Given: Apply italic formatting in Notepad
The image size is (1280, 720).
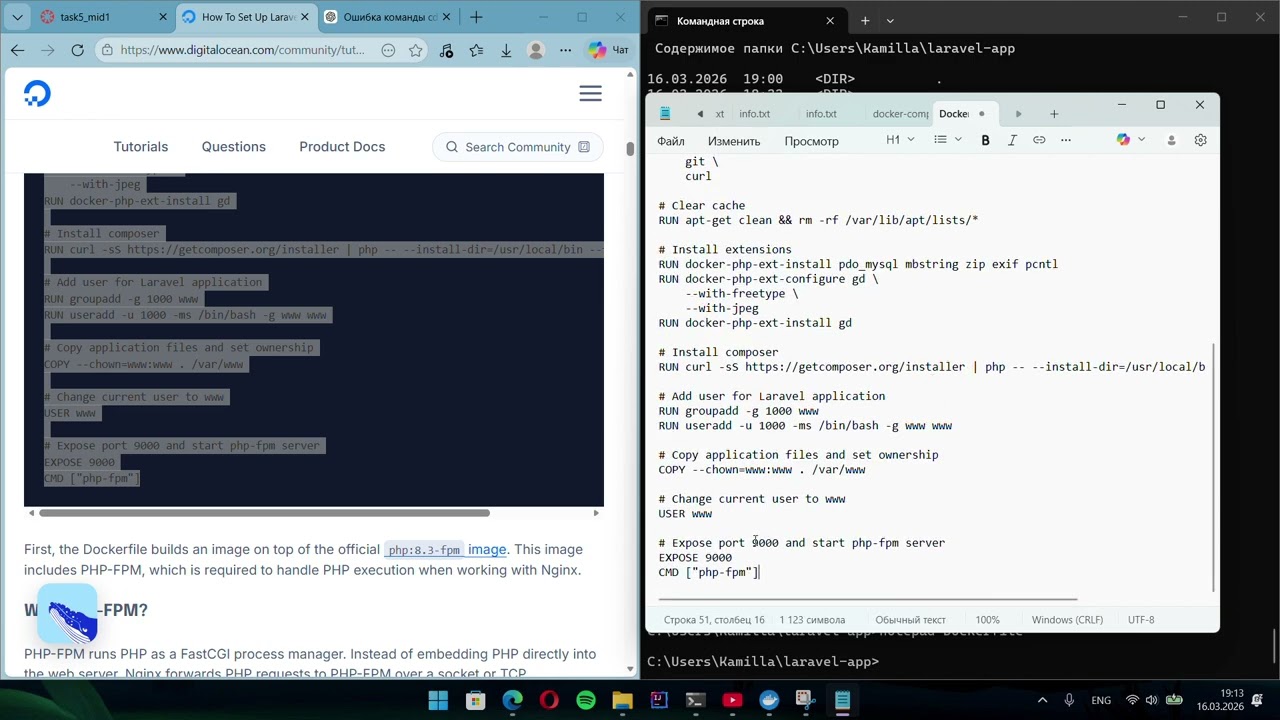Looking at the screenshot, I should click(x=1012, y=140).
